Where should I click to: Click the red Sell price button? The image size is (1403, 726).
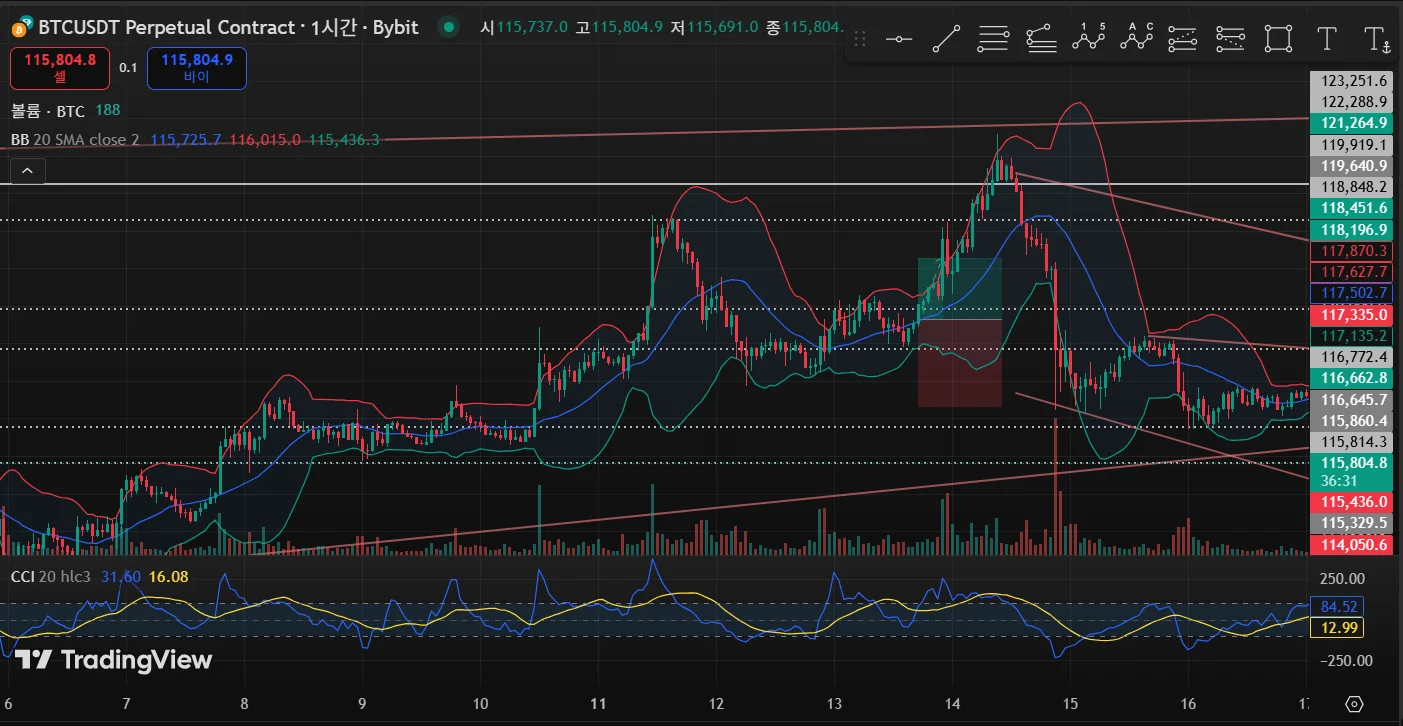pos(60,68)
